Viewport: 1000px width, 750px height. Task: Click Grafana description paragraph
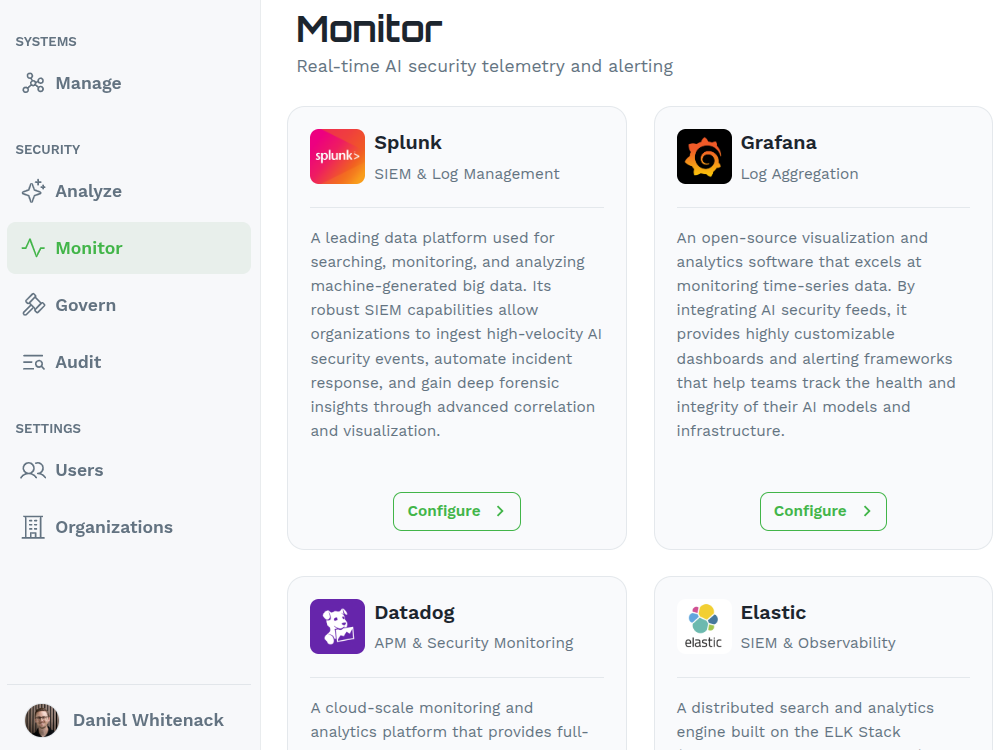click(x=816, y=334)
